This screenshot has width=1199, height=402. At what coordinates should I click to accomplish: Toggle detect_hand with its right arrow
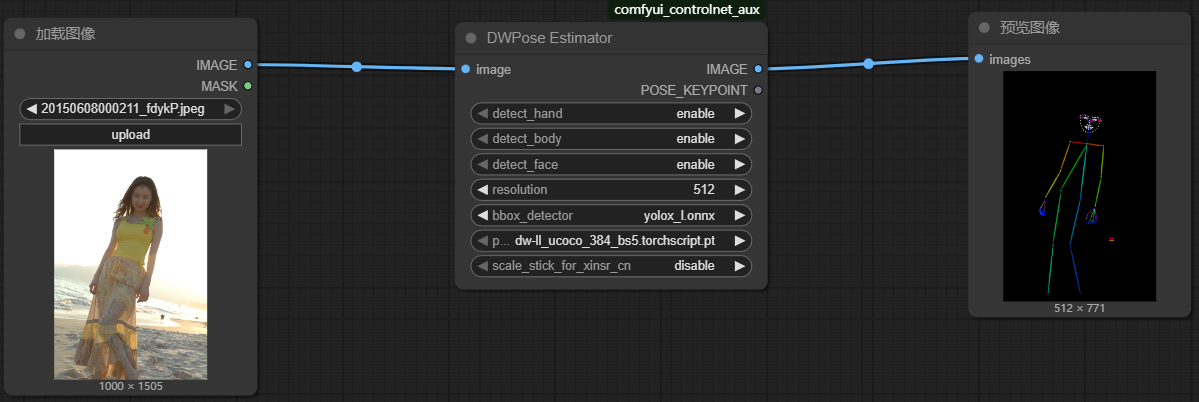(x=739, y=113)
